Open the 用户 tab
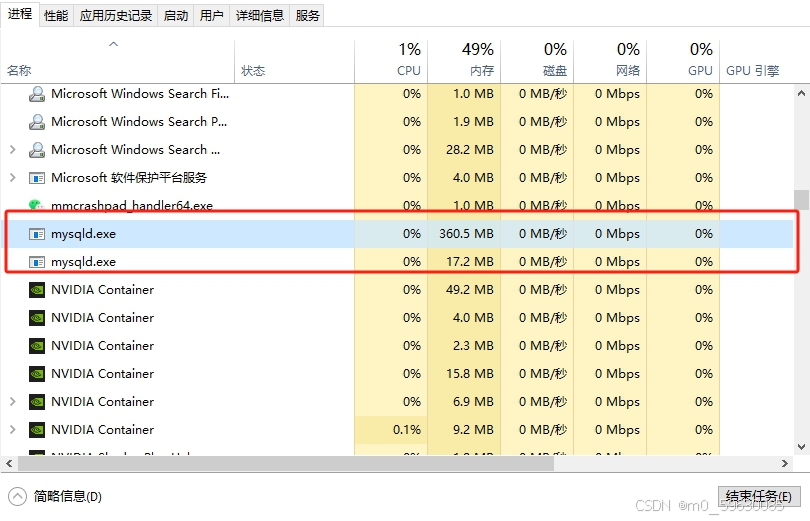 pos(211,16)
